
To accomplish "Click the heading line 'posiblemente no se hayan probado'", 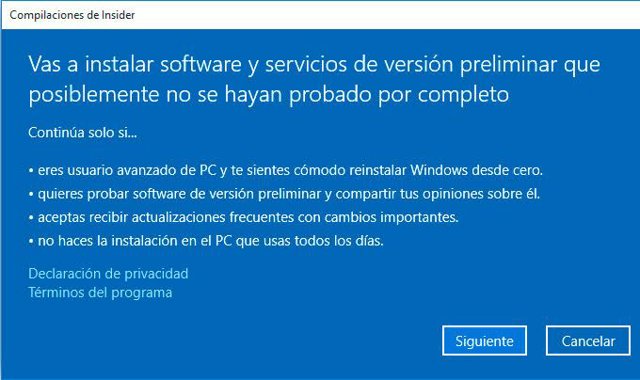I will [x=269, y=95].
